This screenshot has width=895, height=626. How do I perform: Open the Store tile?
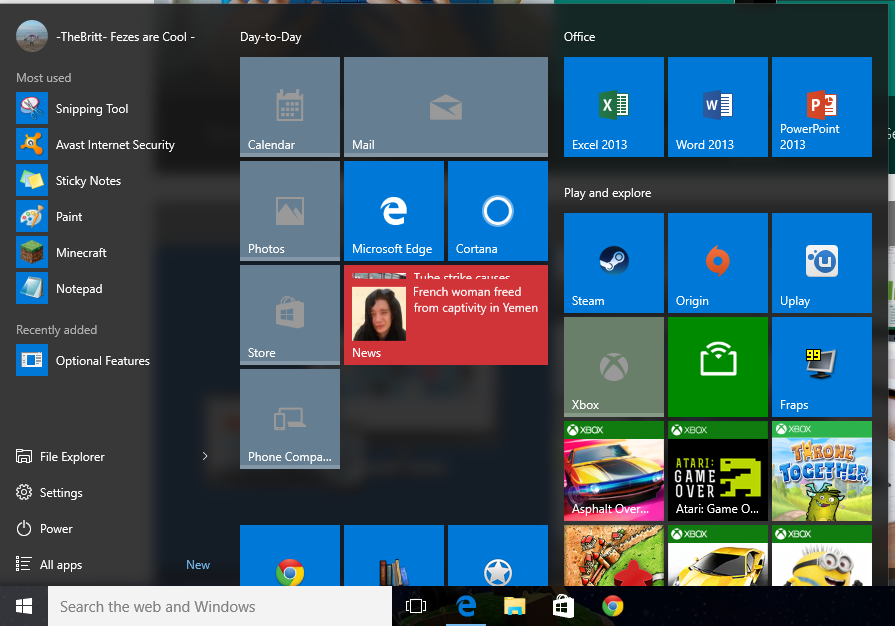290,314
